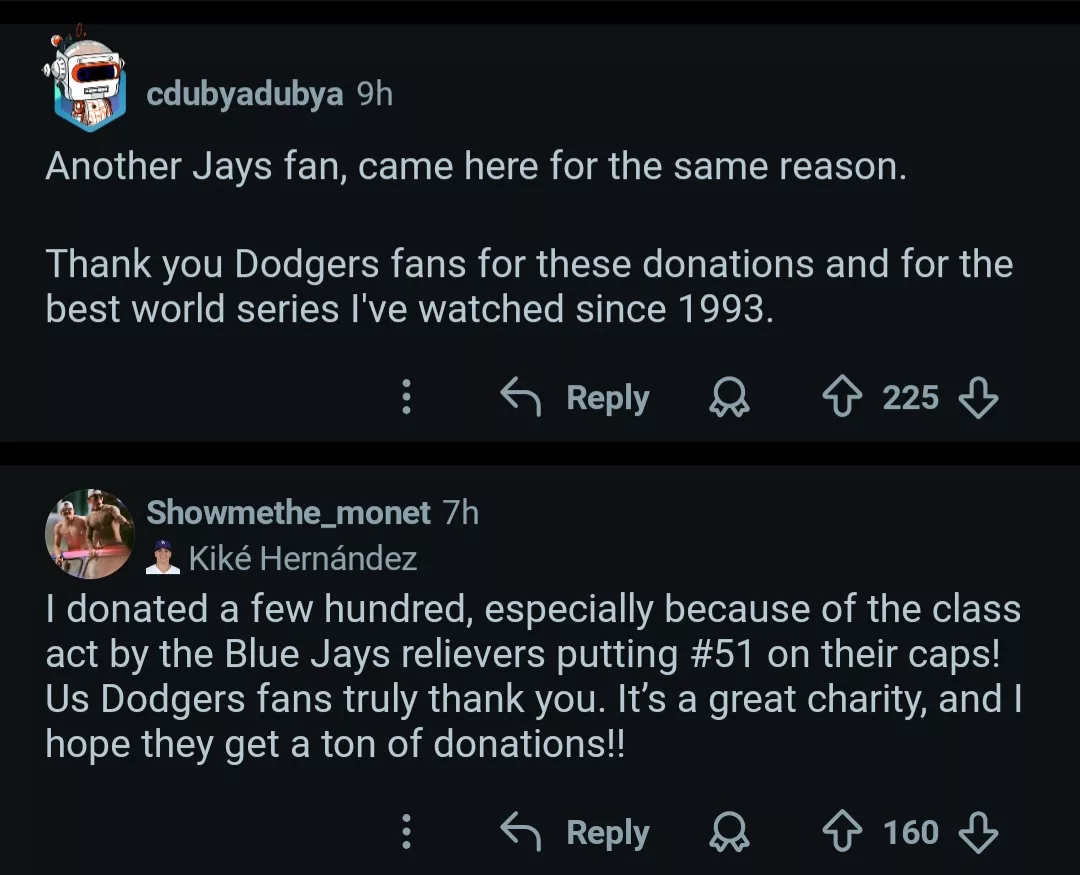
Task: Open the cdubyadubya username profile link
Action: coord(245,95)
